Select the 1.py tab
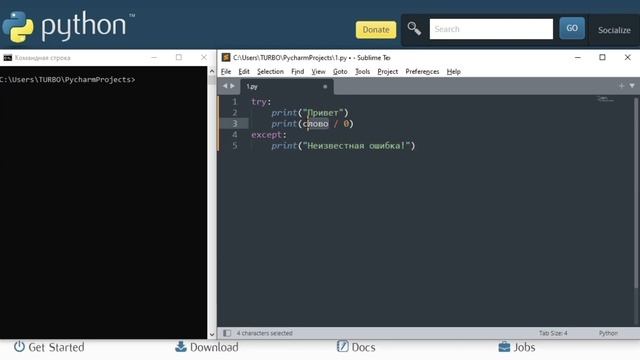640x360 pixels. point(287,87)
